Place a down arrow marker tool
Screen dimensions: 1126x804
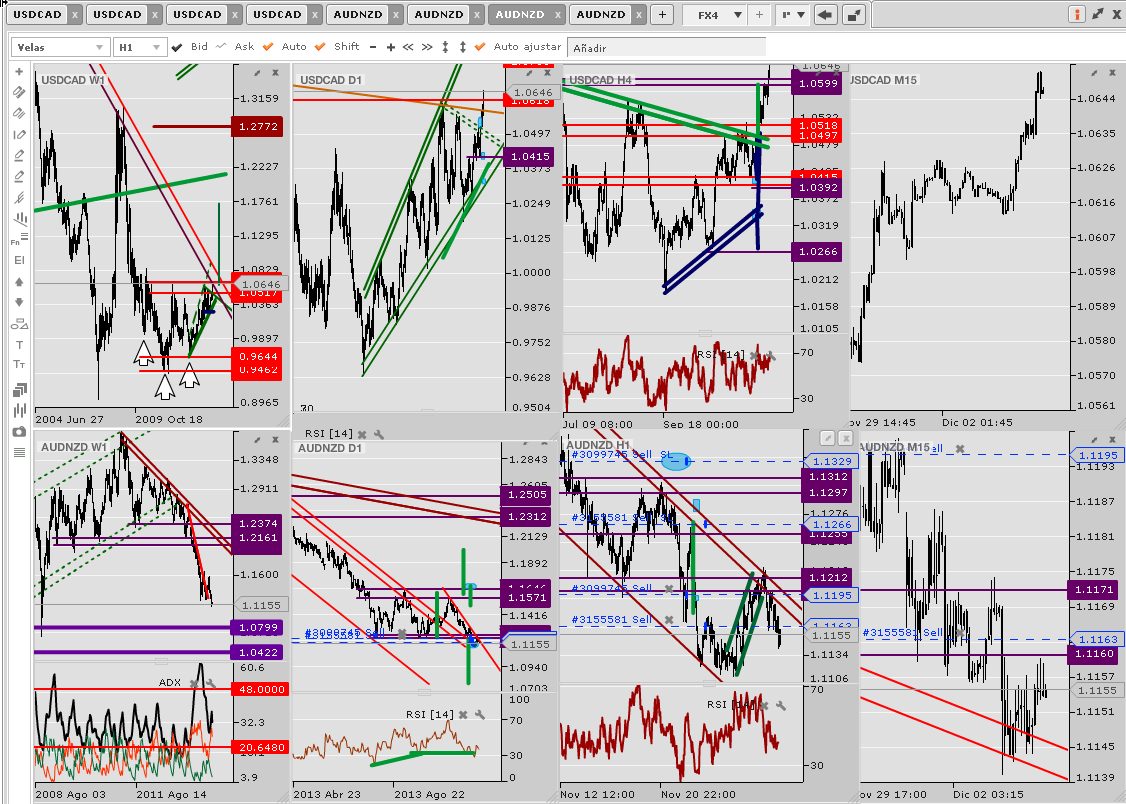coord(19,302)
